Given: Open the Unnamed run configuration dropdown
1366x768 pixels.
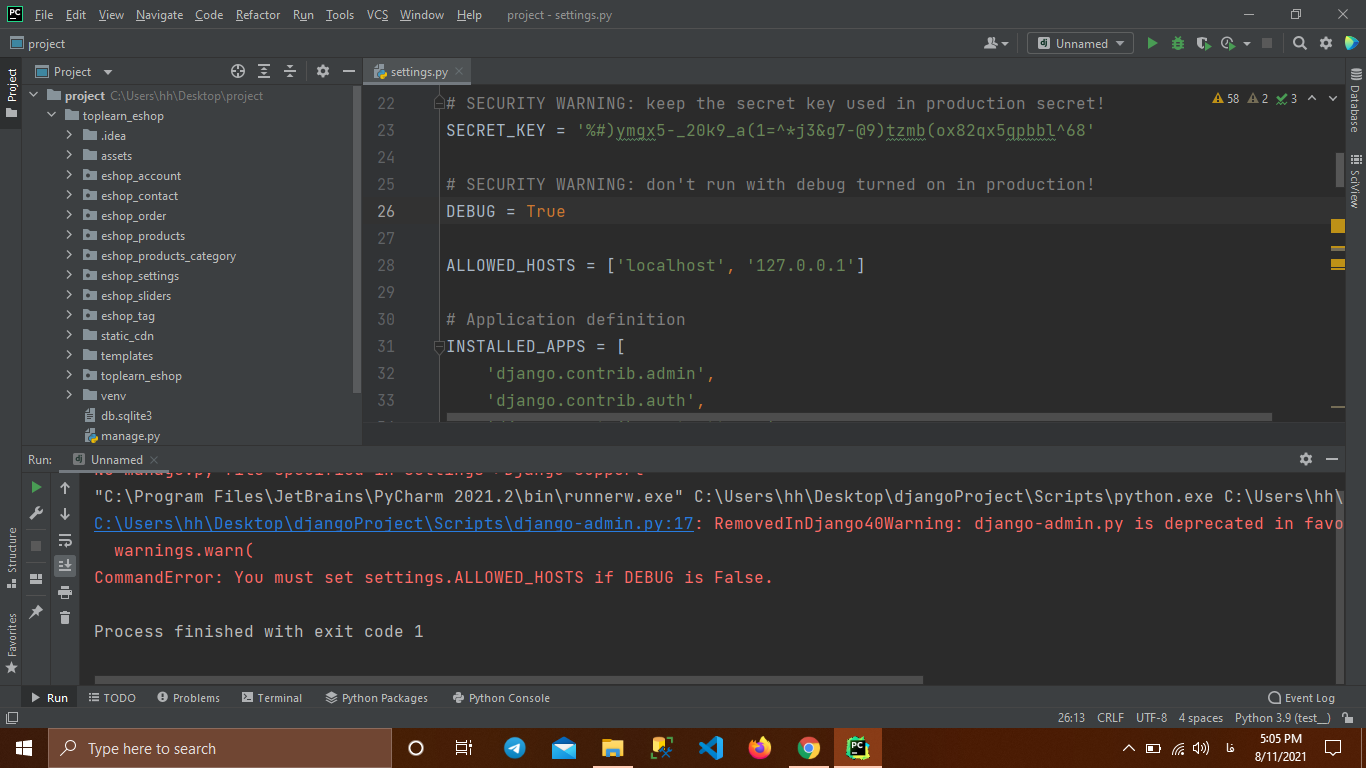Looking at the screenshot, I should tap(1080, 43).
